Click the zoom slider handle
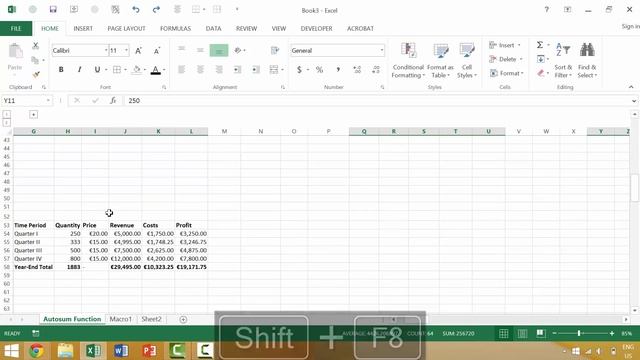This screenshot has height=360, width=640. click(579, 333)
